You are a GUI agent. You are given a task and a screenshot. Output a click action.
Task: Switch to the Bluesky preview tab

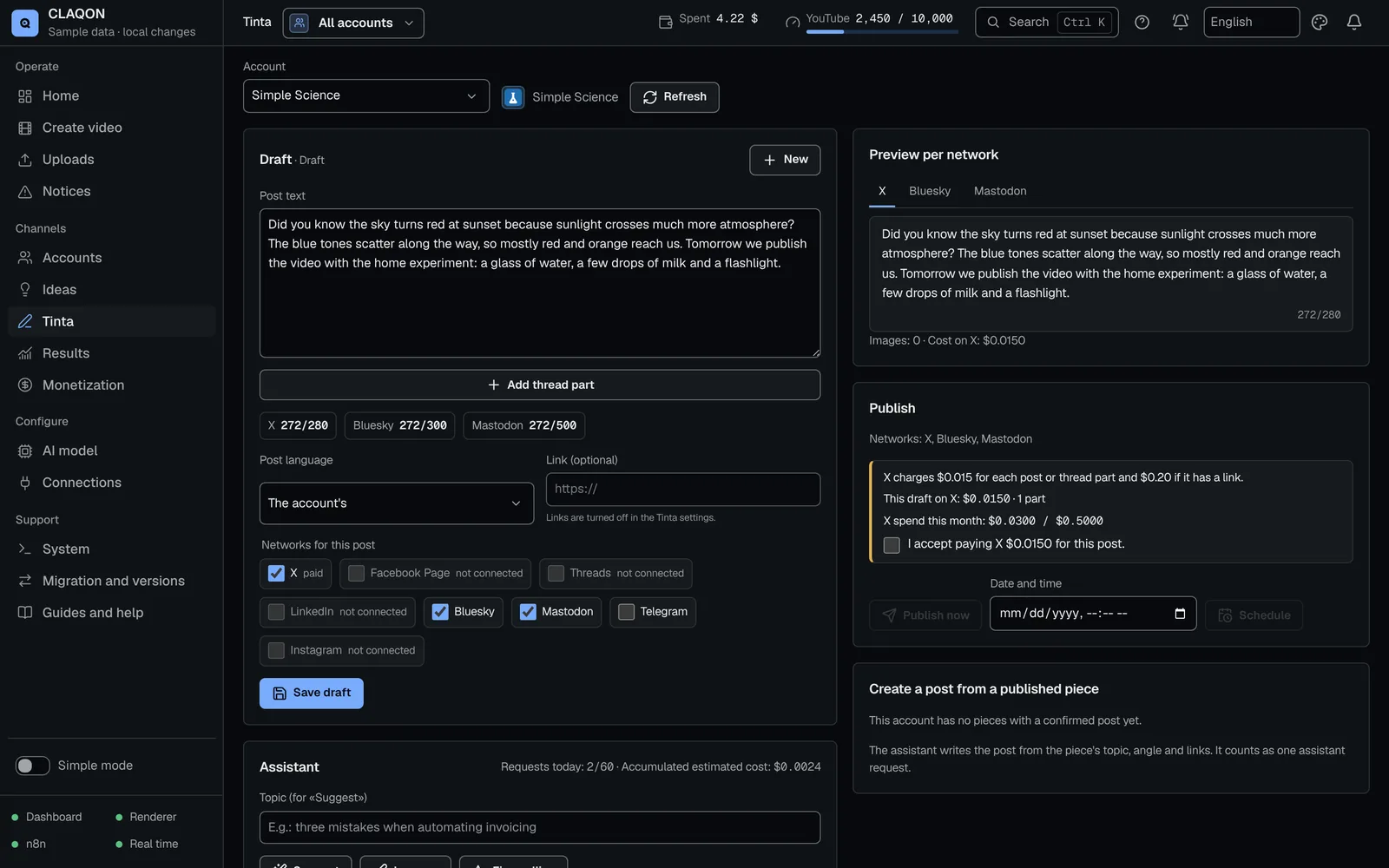pos(930,191)
